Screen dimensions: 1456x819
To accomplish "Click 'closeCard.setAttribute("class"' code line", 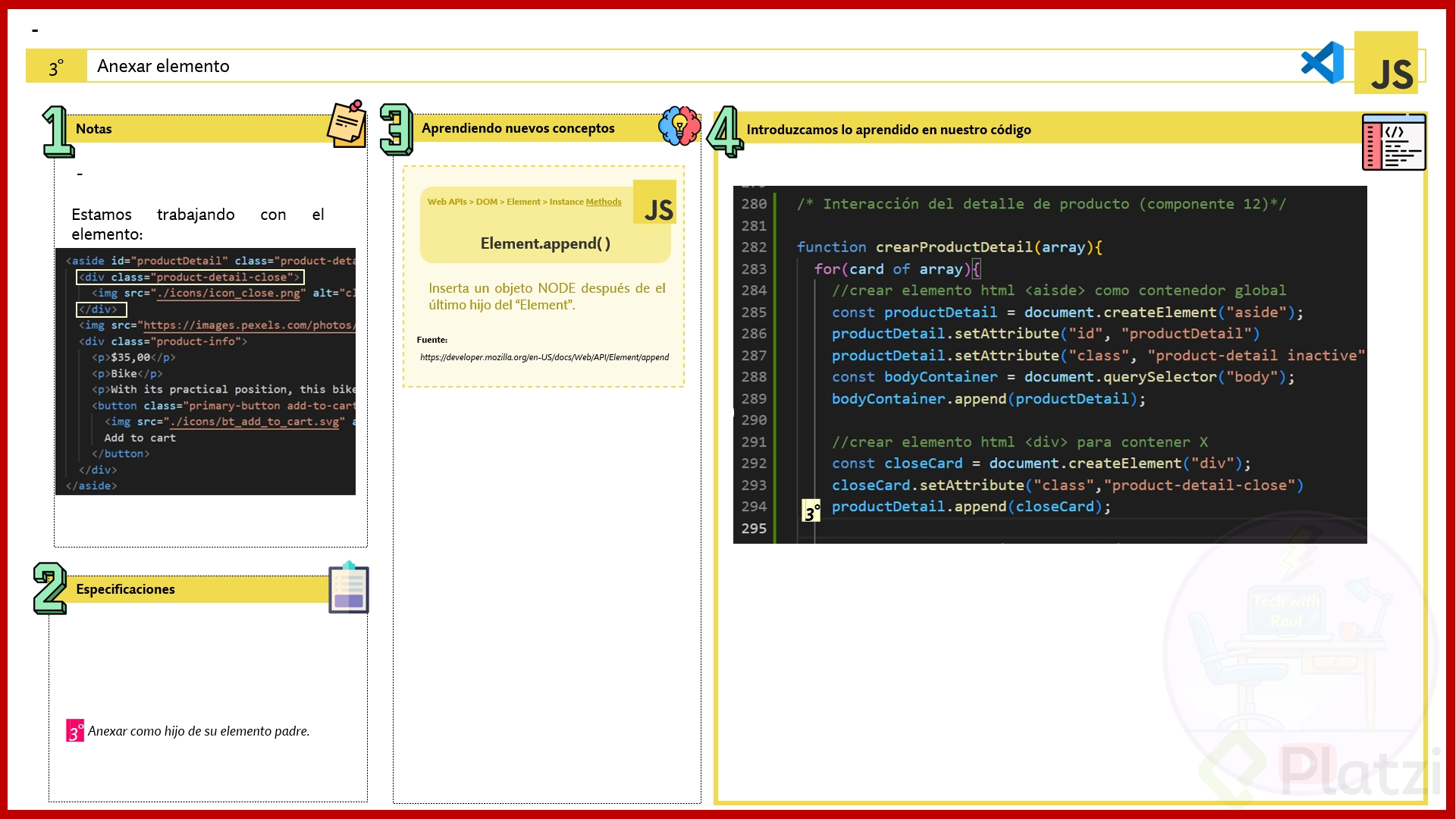I will (1068, 485).
